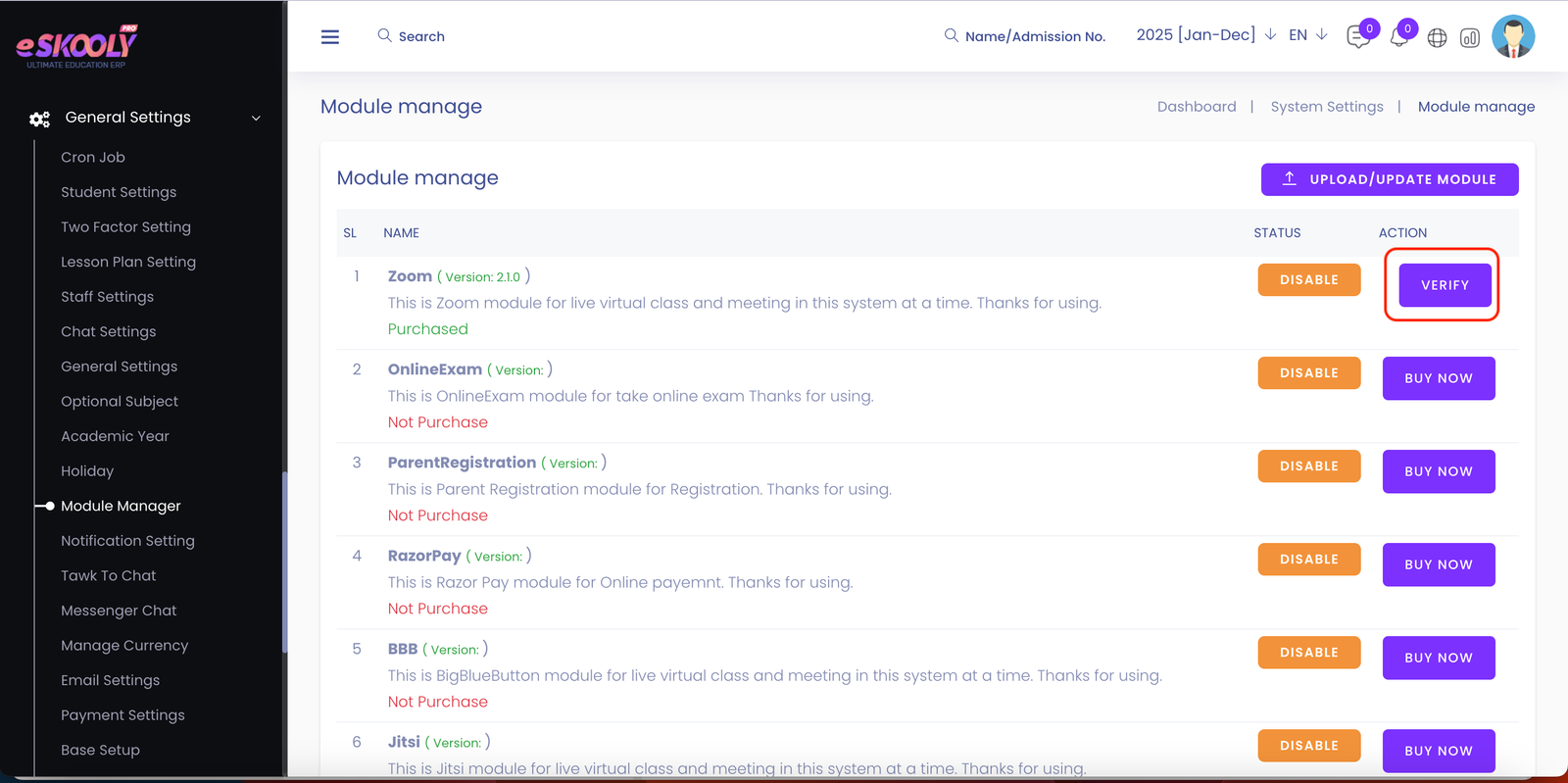Click the globe website icon

tap(1437, 38)
